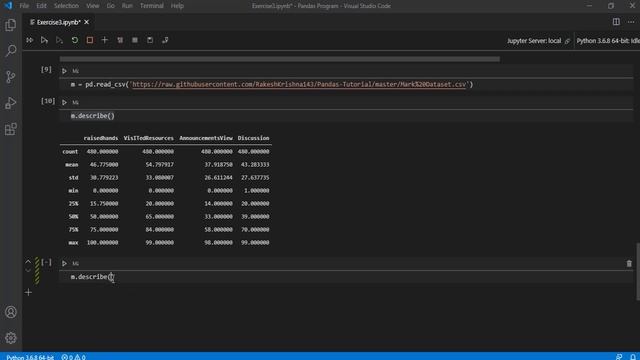Open the Search view in activity bar

(11, 51)
